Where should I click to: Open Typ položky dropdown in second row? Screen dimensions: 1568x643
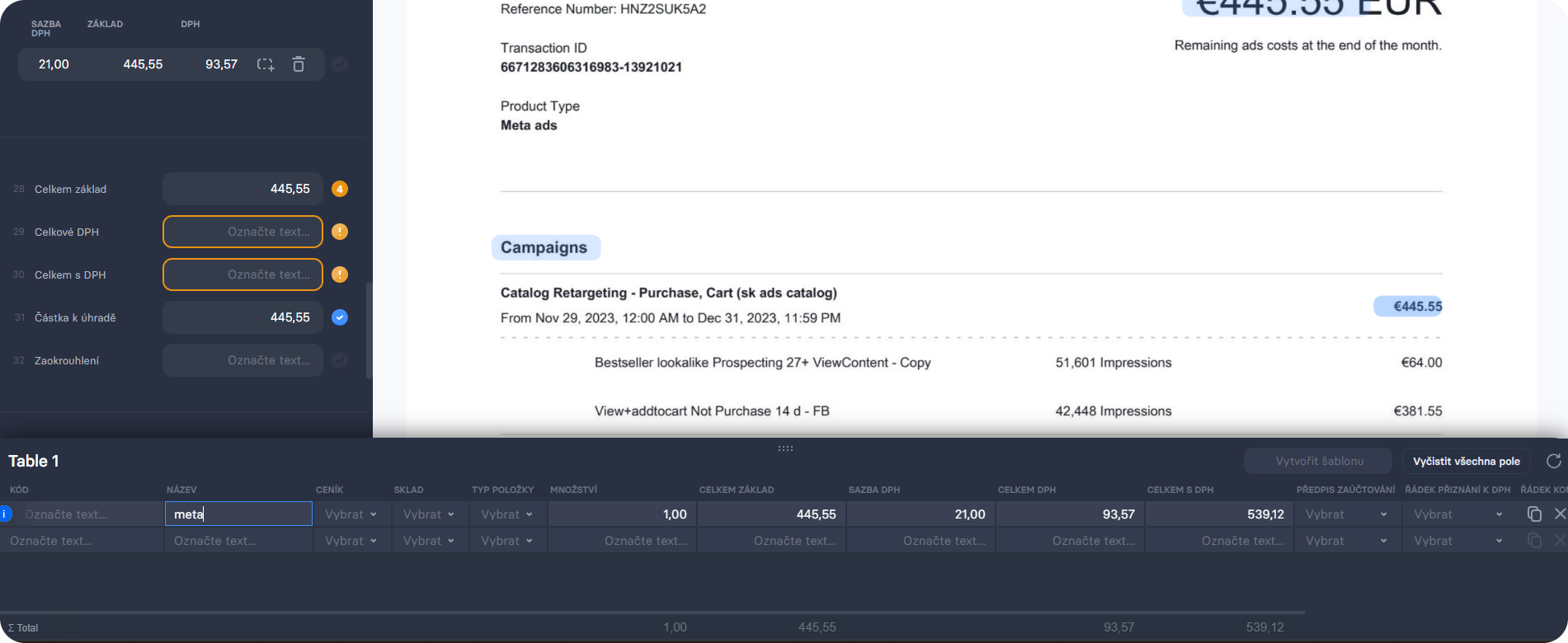tap(507, 541)
